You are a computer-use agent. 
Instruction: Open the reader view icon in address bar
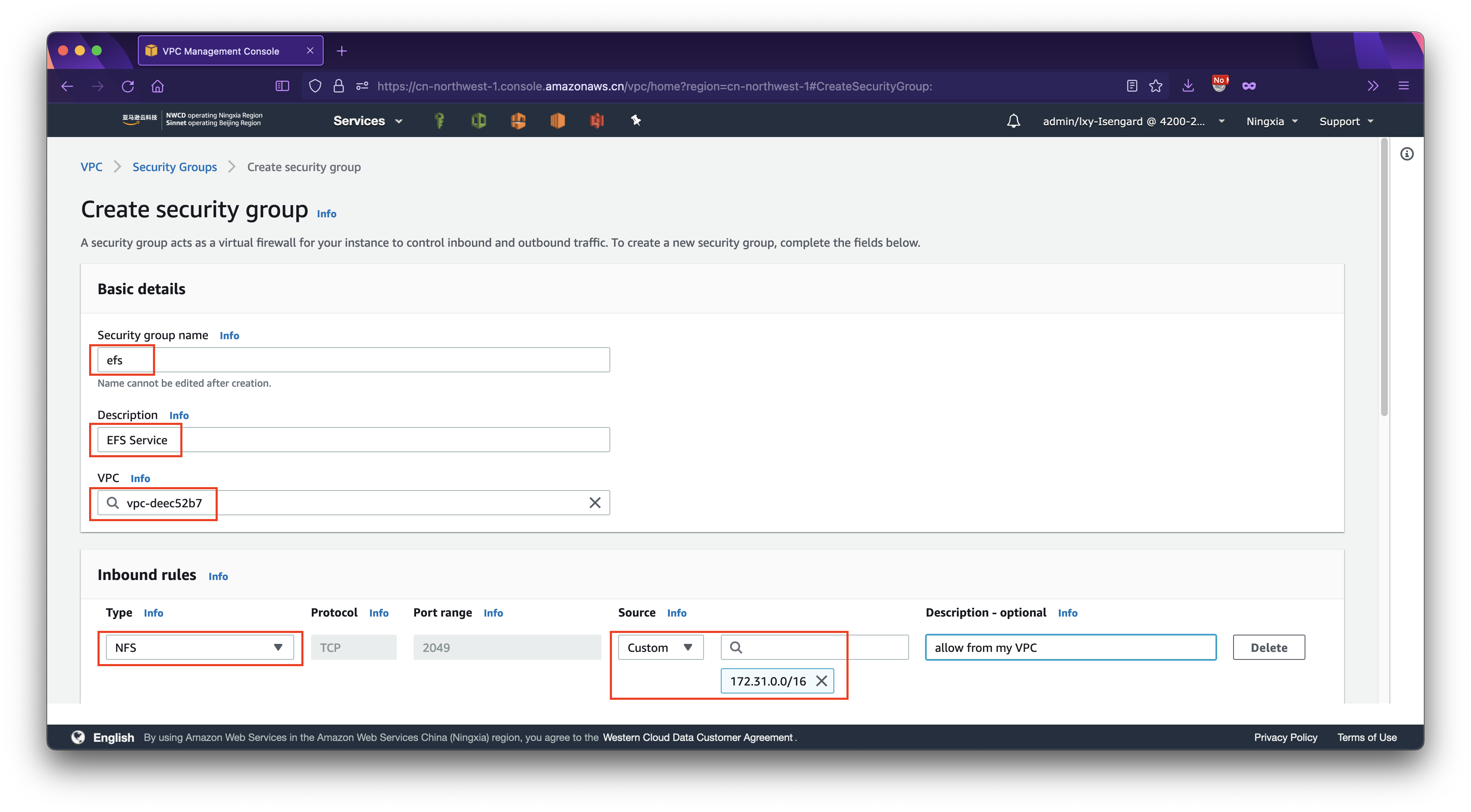click(1132, 86)
